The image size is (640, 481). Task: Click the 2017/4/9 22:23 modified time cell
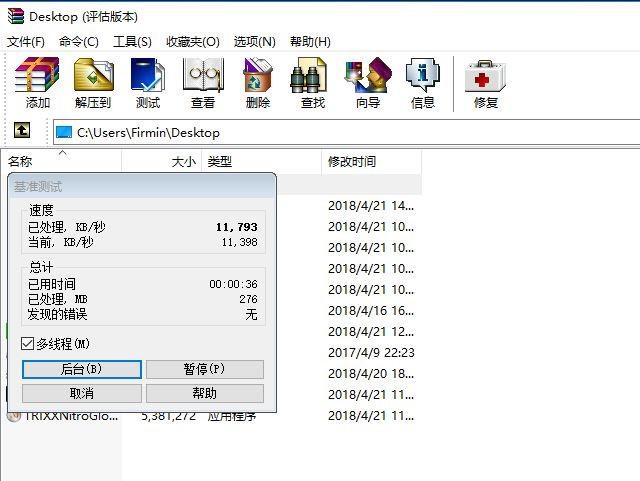click(371, 352)
